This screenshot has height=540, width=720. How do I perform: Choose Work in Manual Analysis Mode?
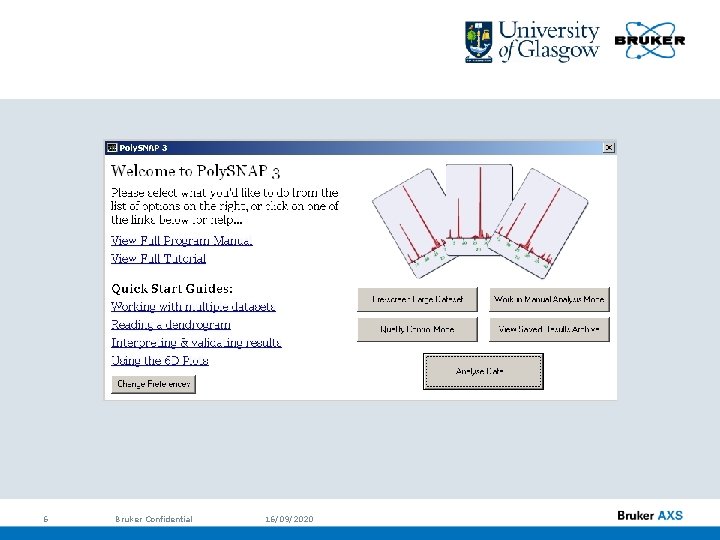pos(549,299)
